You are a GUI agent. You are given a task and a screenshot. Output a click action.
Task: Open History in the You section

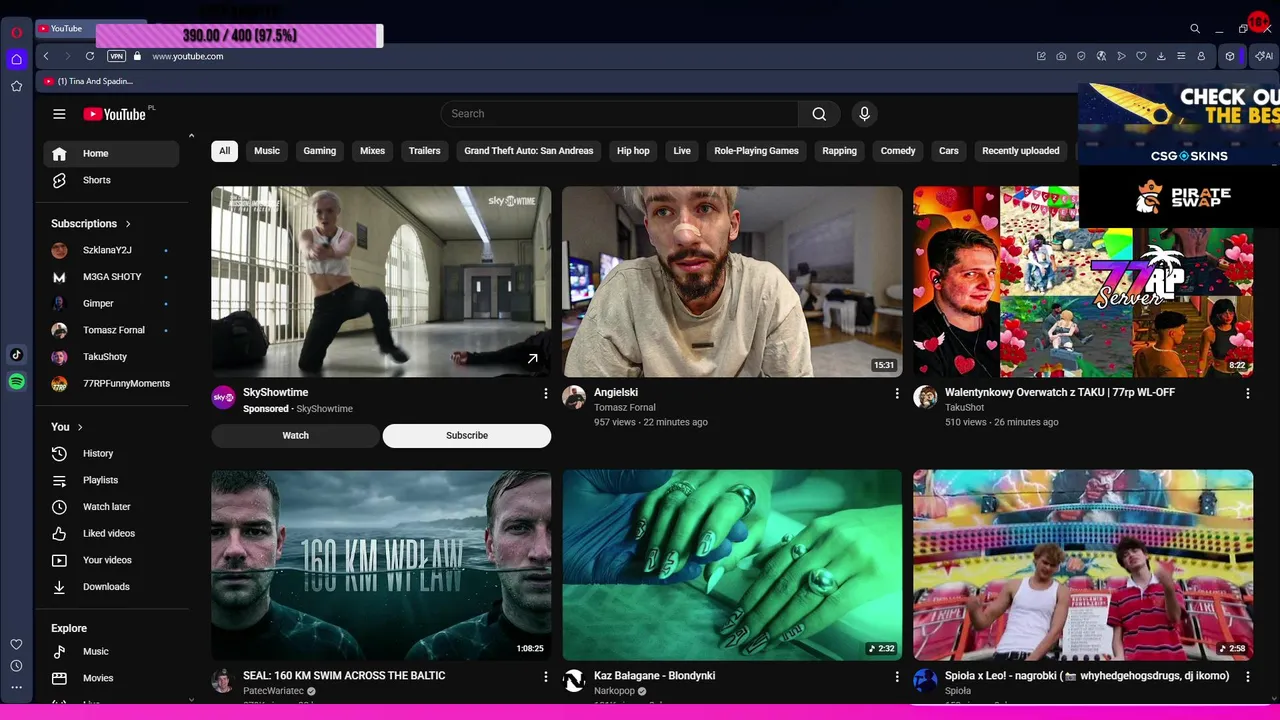111,453
